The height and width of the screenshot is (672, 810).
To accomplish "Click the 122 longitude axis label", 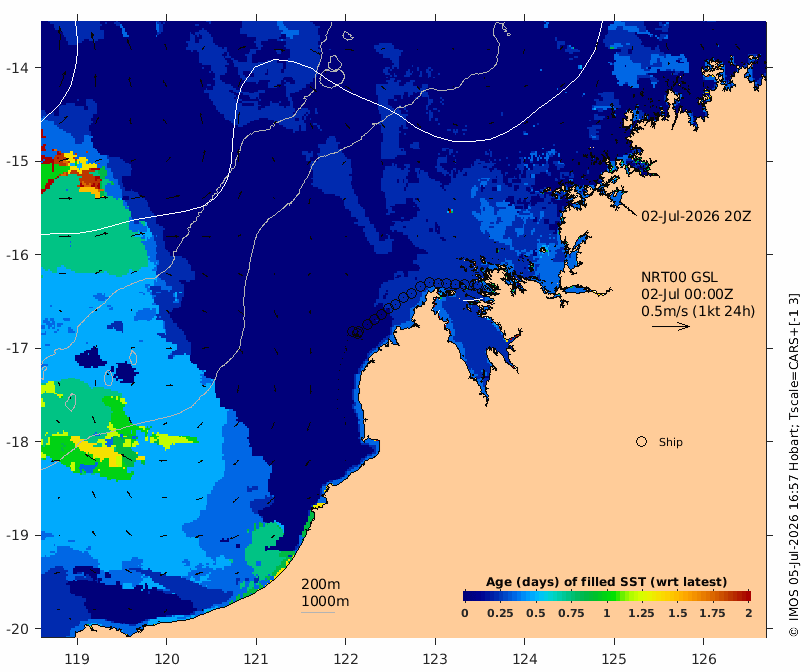I will point(346,659).
